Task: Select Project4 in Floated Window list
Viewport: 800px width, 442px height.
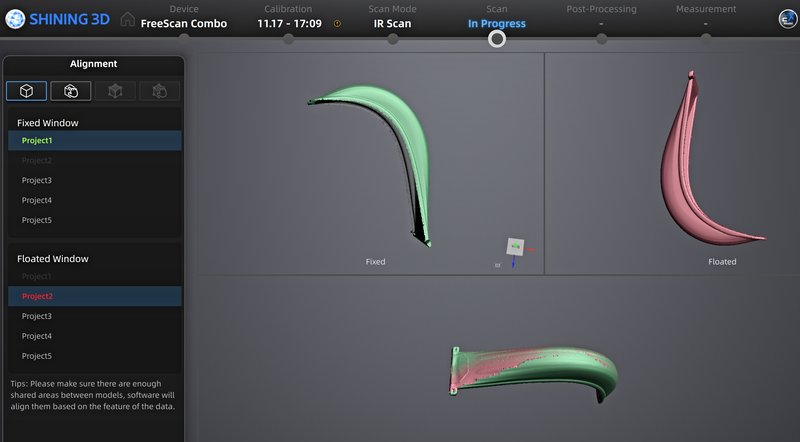Action: click(x=95, y=336)
